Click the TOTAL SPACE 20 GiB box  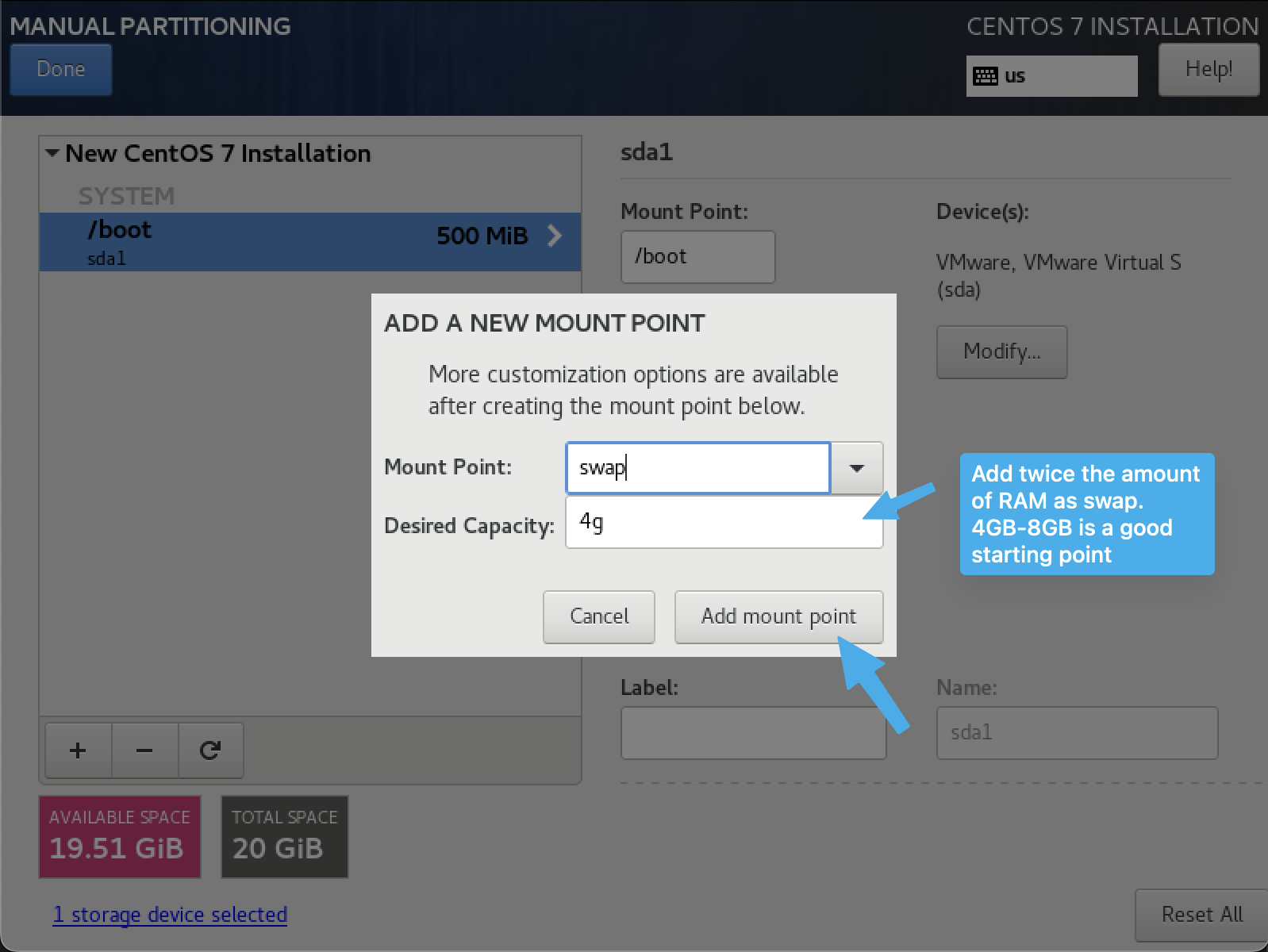pos(285,837)
